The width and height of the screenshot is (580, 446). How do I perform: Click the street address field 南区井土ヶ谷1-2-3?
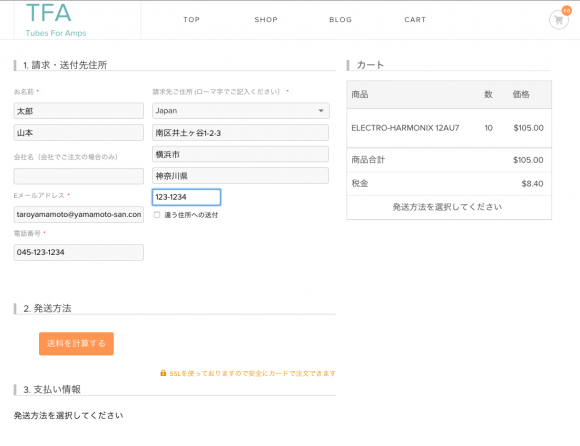point(240,133)
